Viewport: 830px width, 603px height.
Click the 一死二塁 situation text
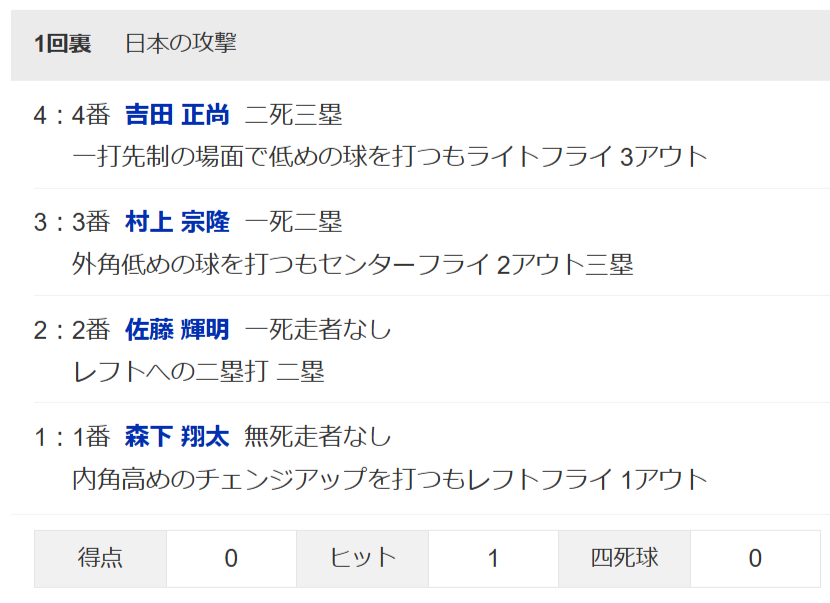point(293,222)
